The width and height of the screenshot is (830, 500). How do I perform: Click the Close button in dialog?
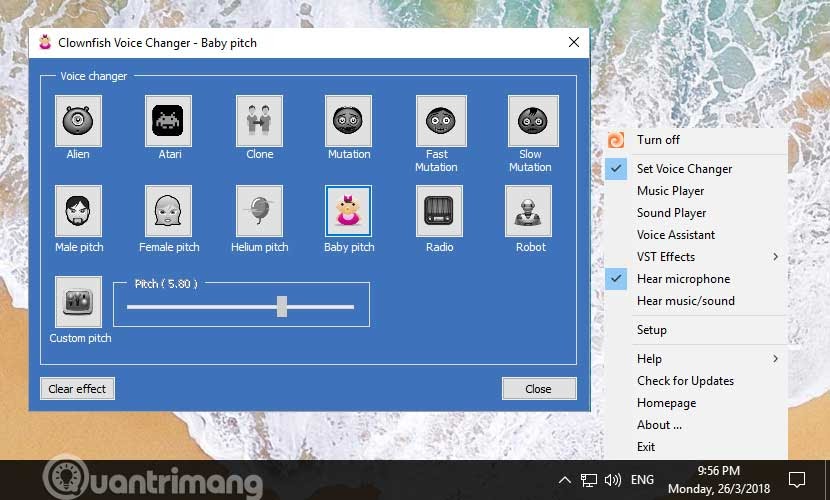point(539,389)
